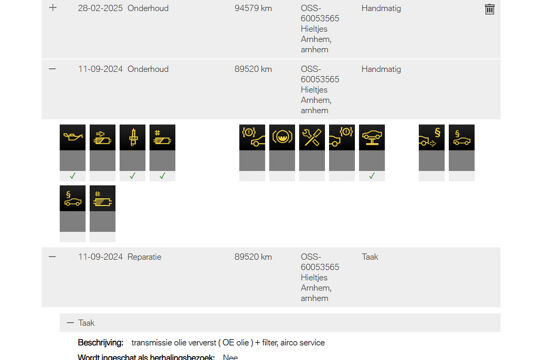Expand the 28-02-2025 Onderhoud entry
Screen dimensions: 540x360
52,8
